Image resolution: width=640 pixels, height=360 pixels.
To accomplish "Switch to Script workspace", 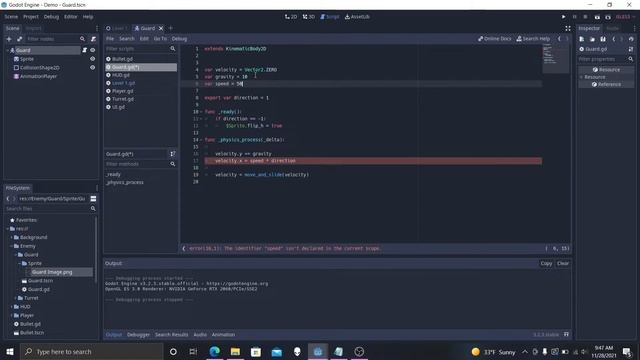I will click(330, 17).
